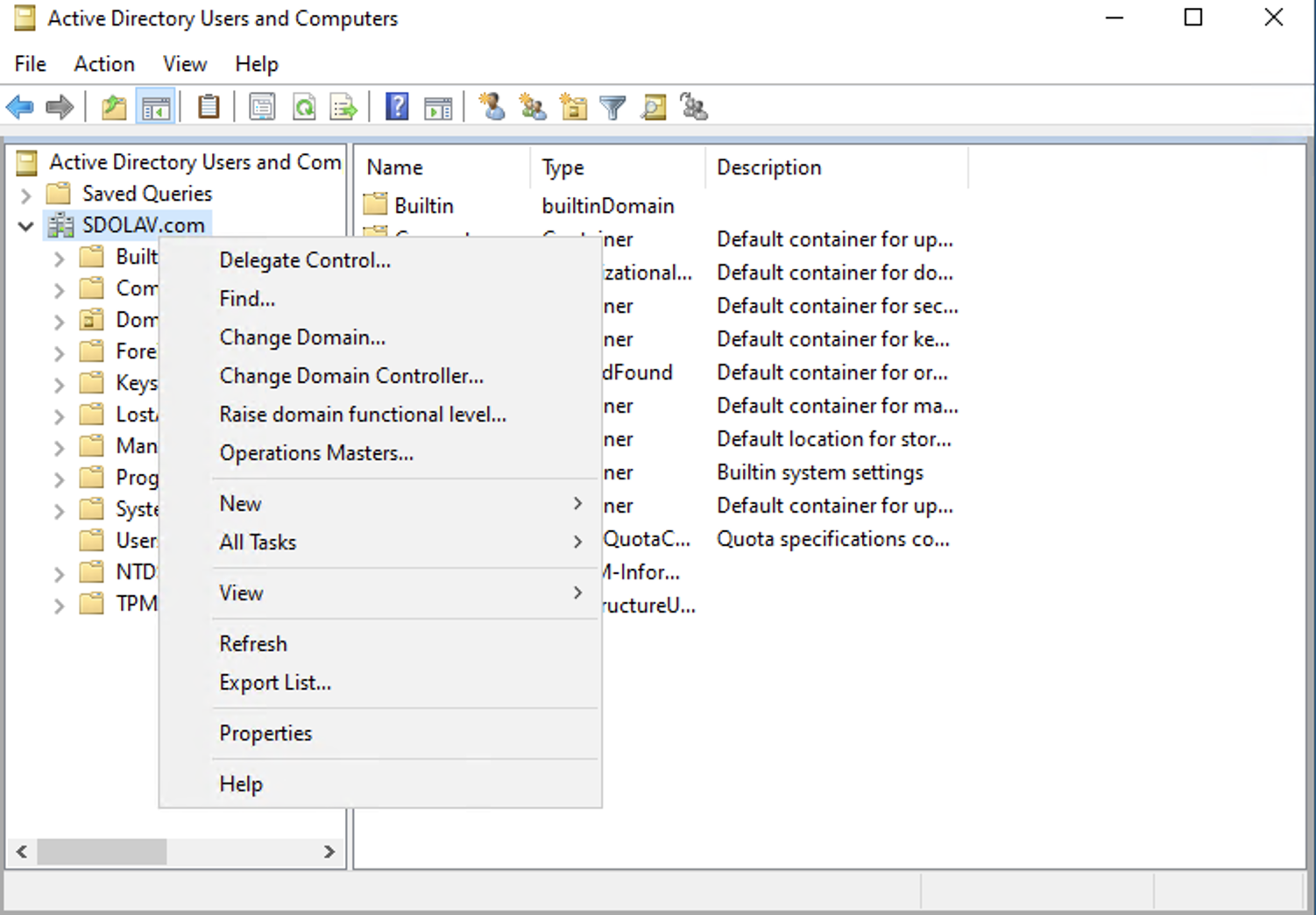This screenshot has width=1316, height=915.
Task: Click the Back arrow toolbar icon
Action: [19, 108]
